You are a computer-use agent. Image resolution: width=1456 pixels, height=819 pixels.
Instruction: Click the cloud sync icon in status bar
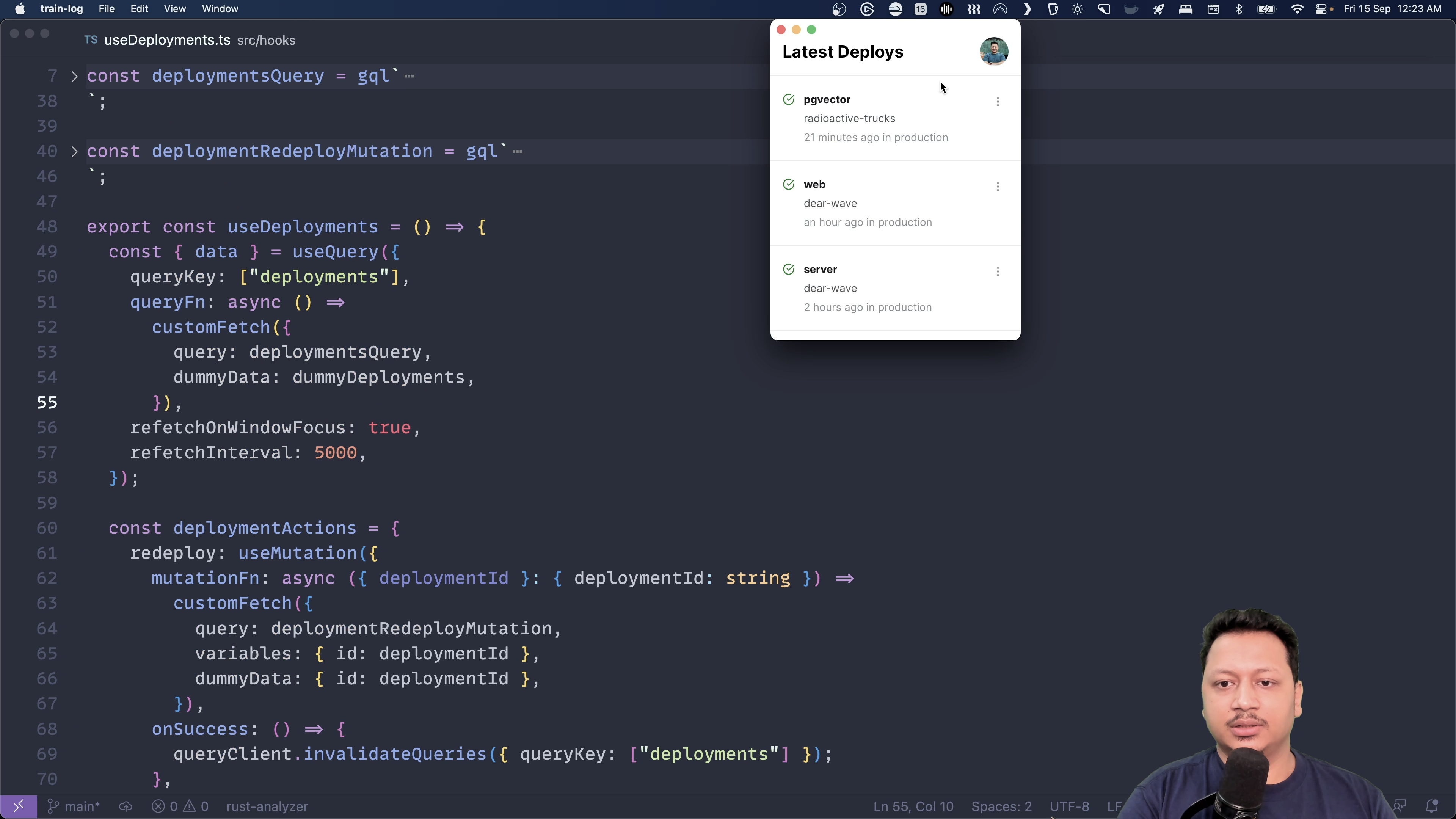[x=126, y=806]
